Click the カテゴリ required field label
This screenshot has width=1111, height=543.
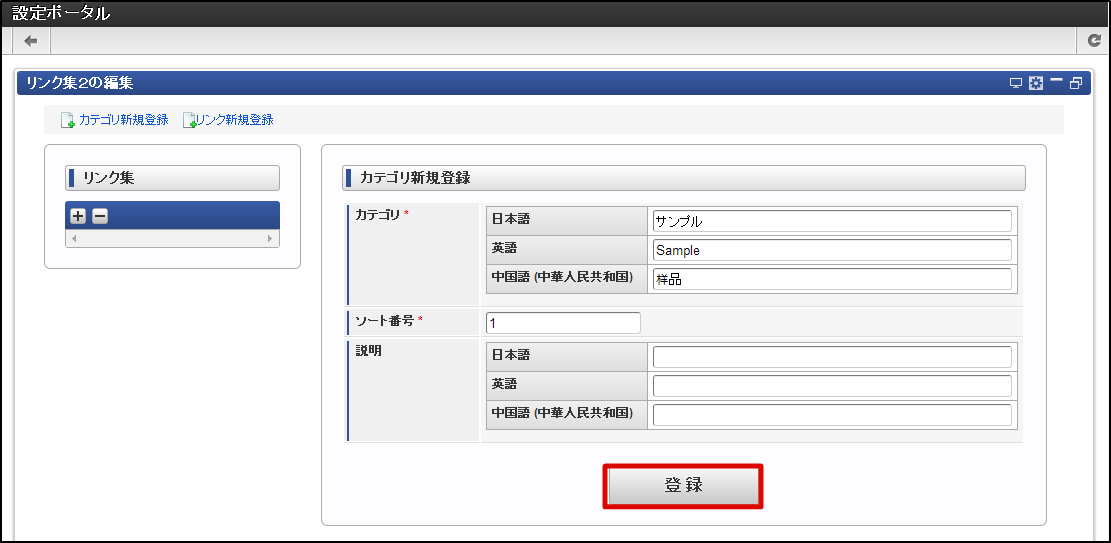click(x=379, y=215)
